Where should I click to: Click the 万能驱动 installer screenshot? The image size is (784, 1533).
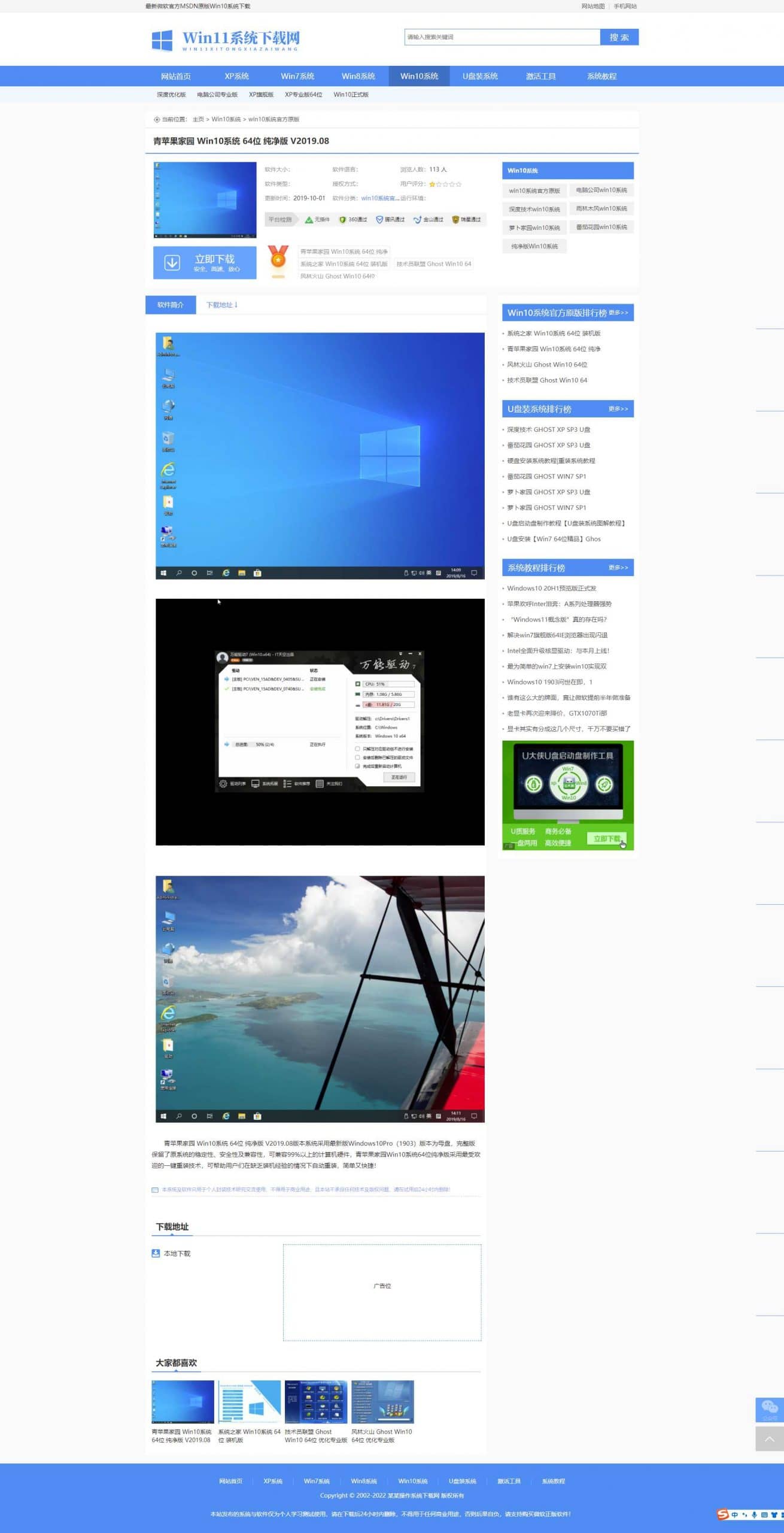click(x=320, y=722)
